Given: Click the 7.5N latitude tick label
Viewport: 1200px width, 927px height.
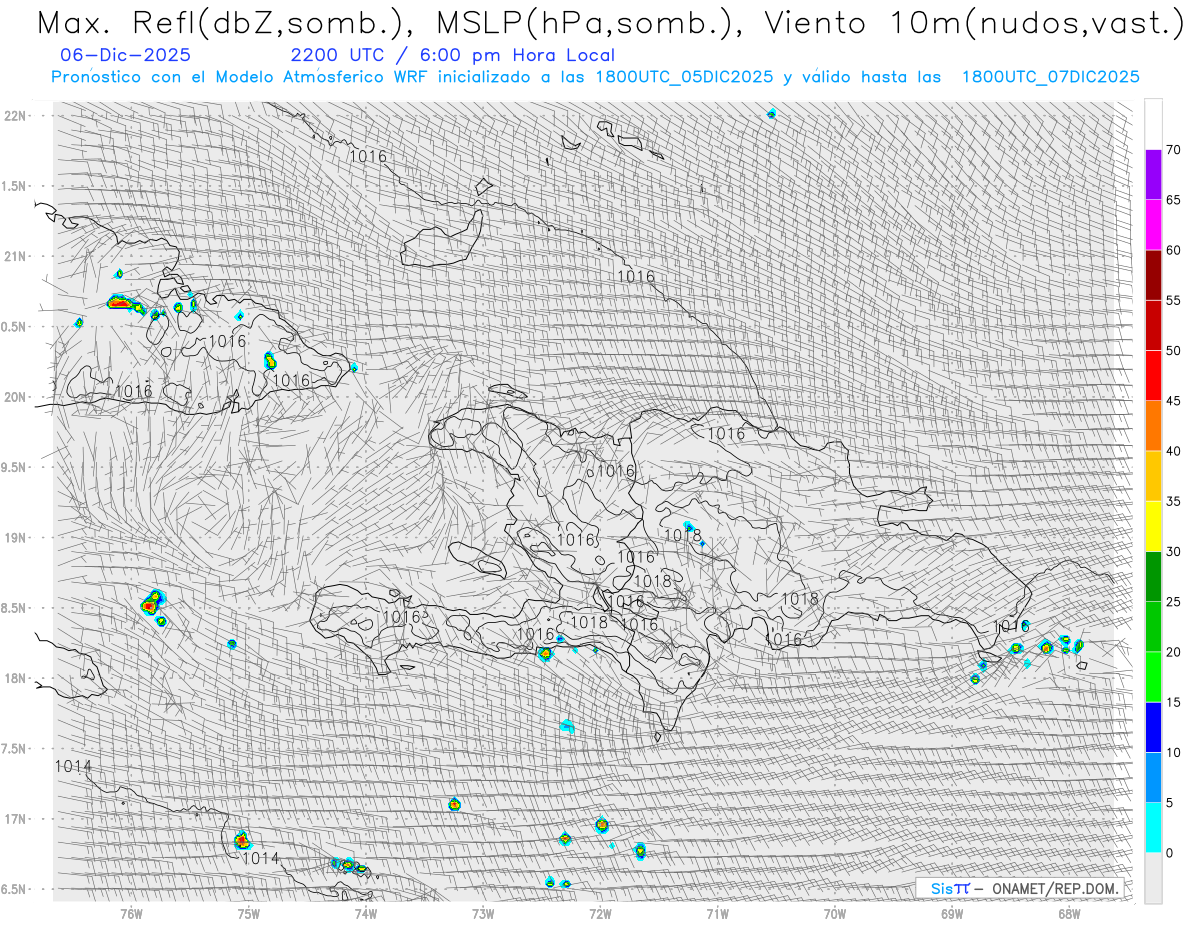Looking at the screenshot, I should [15, 749].
